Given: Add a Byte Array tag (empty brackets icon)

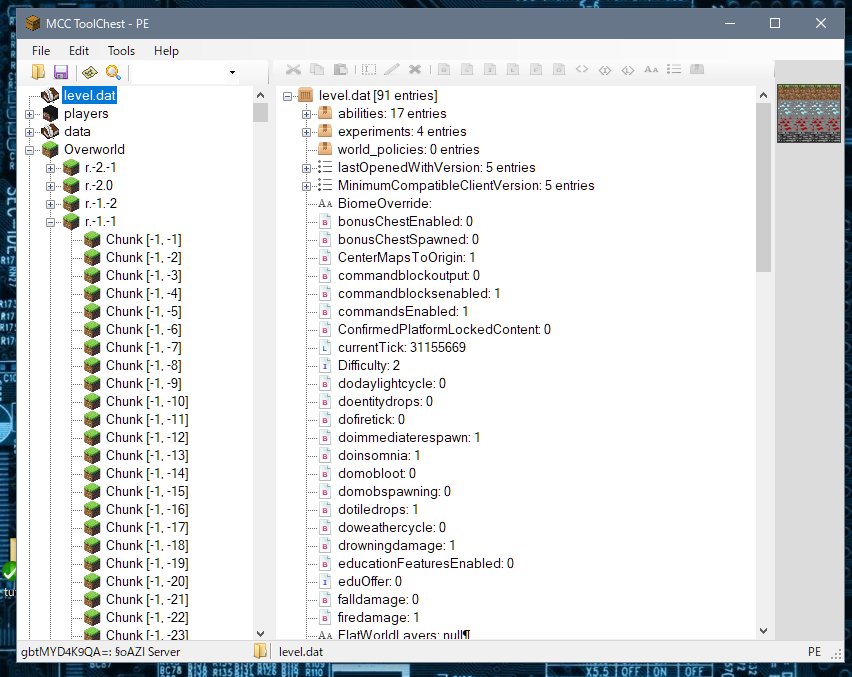Looking at the screenshot, I should (582, 69).
